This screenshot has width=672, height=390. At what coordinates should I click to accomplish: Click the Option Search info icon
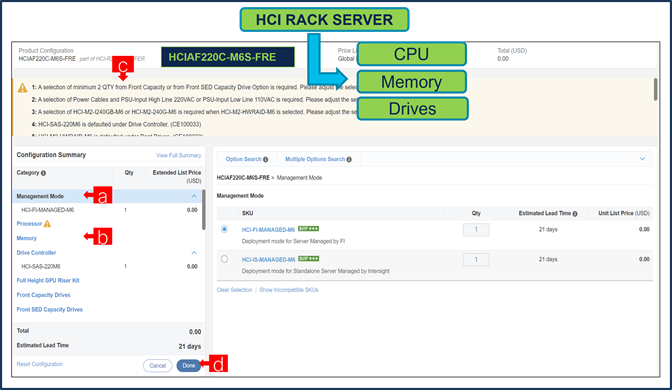pyautogui.click(x=266, y=159)
